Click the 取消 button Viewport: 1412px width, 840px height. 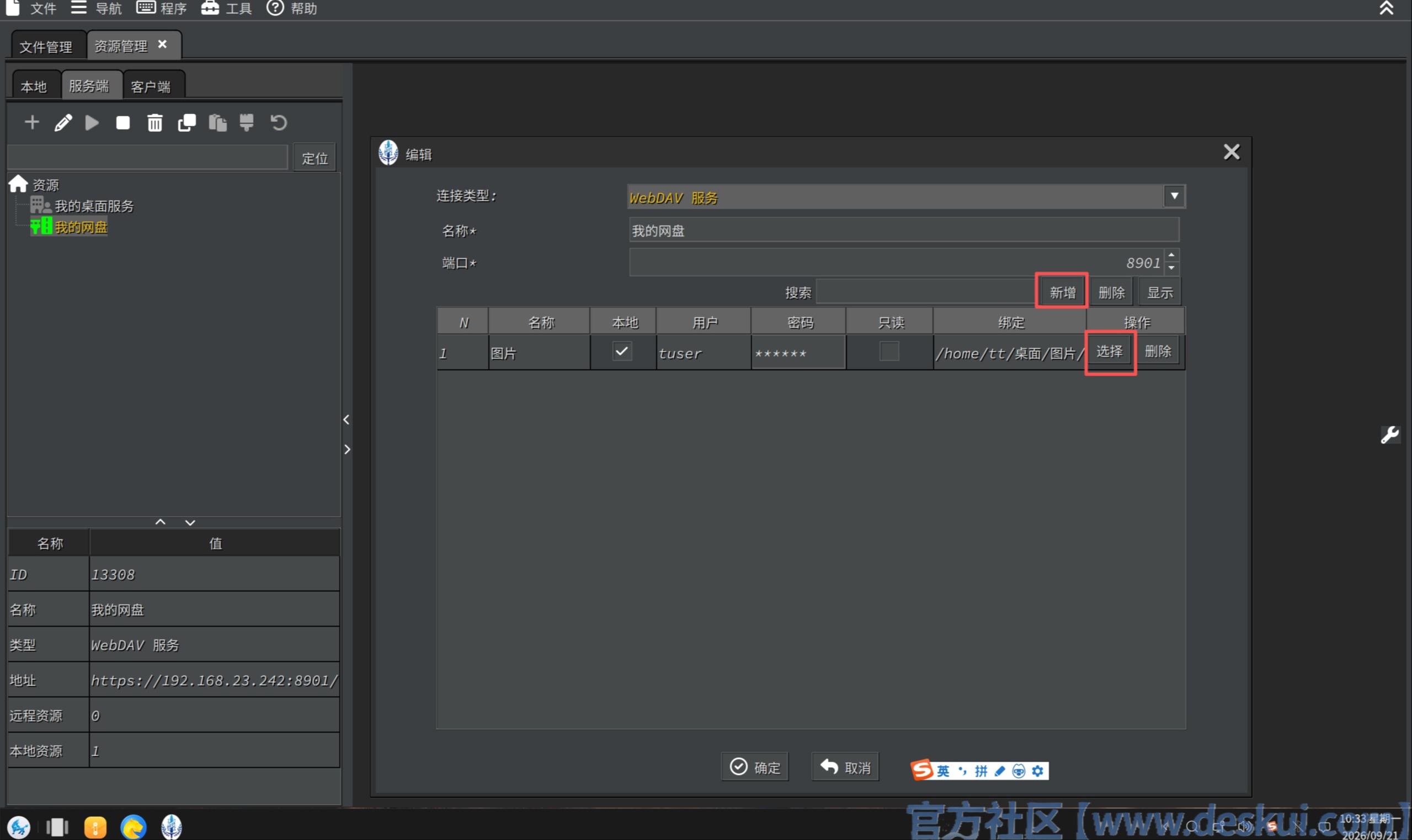coord(845,767)
